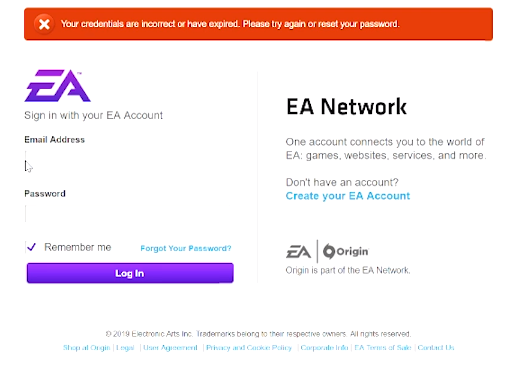
Task: Click the credentials incorrect error banner
Action: coord(258,24)
